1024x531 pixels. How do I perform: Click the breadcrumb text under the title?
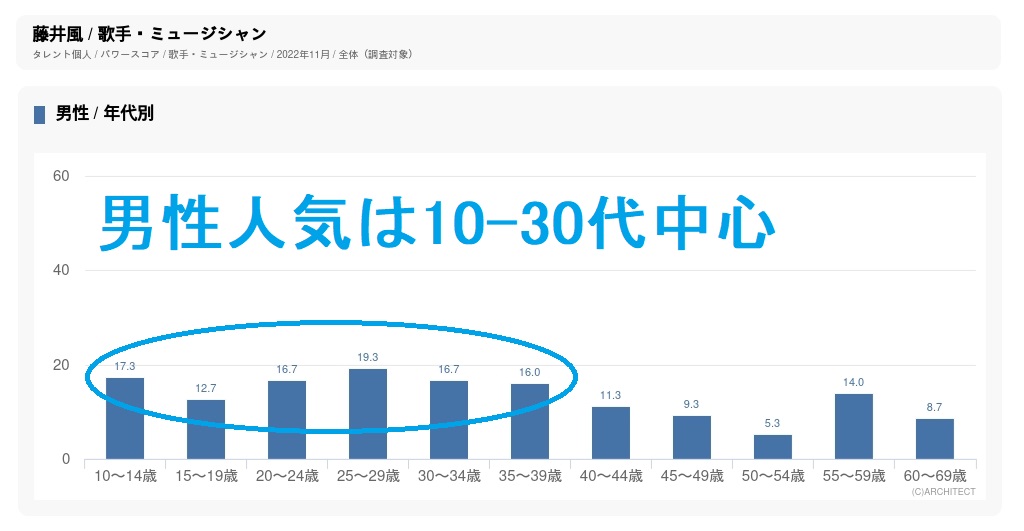(x=222, y=54)
